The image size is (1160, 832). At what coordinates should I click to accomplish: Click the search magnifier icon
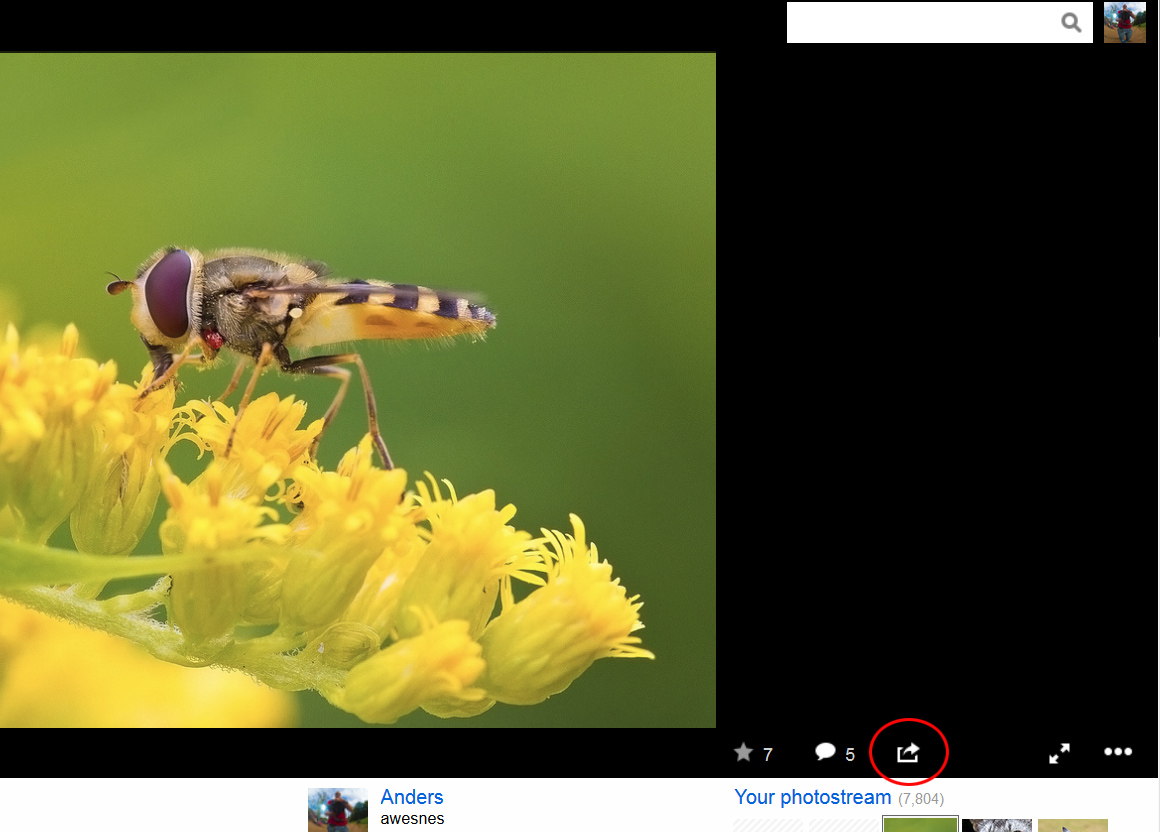[1070, 23]
